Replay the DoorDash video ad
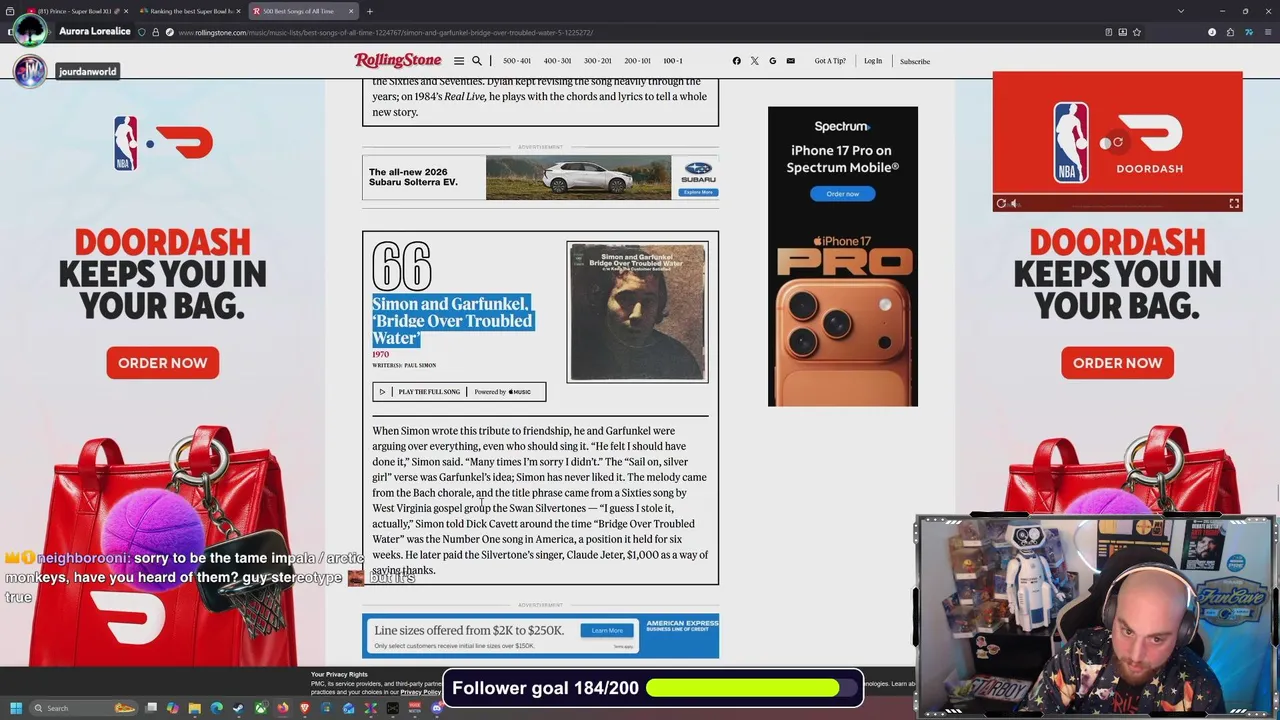The image size is (1280, 720). [1001, 203]
